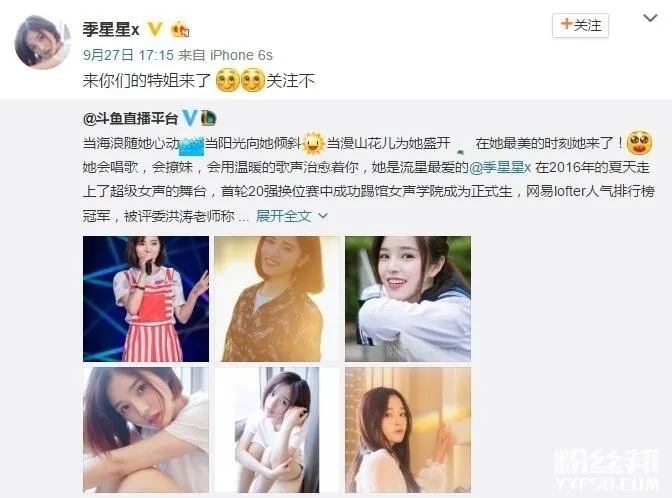Screen dimensions: 672x498
Task: Click the sun emoji in the repost text
Action: click(x=313, y=144)
